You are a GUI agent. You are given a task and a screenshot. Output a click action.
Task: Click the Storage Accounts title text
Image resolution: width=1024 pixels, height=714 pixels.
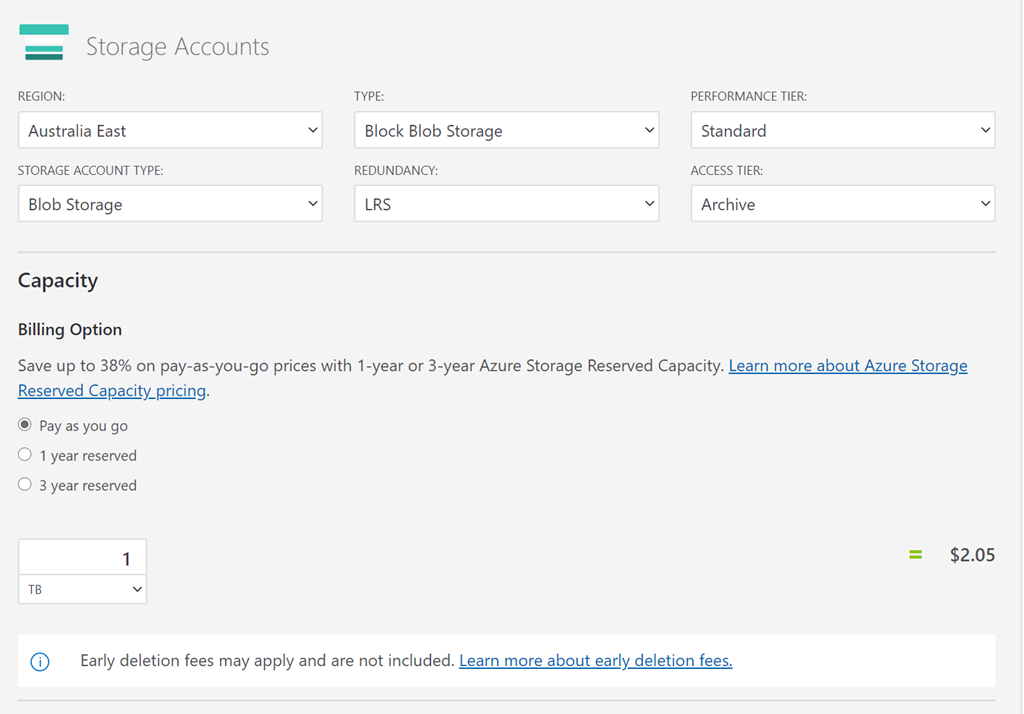(x=177, y=47)
